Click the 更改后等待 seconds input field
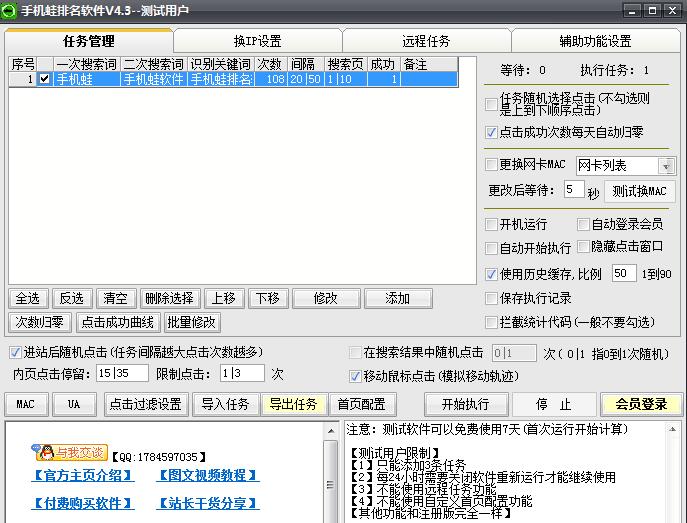687x523 pixels. pos(573,190)
